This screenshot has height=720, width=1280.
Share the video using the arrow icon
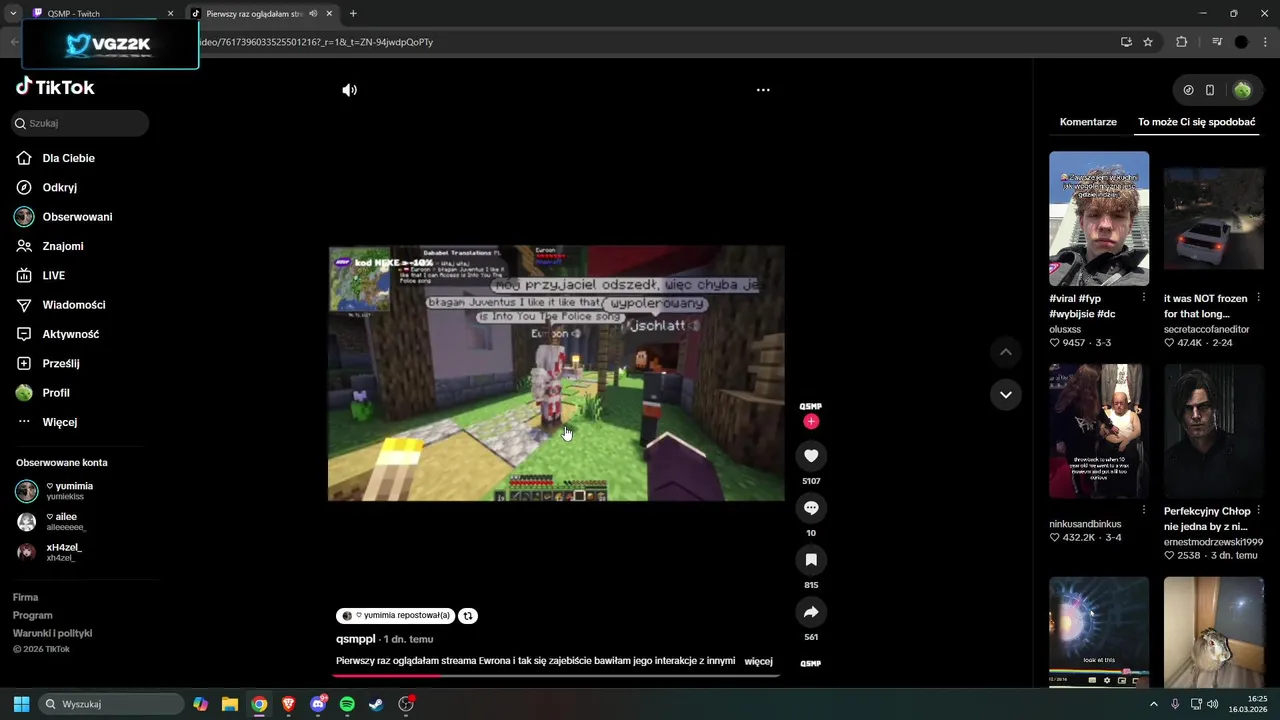click(811, 612)
